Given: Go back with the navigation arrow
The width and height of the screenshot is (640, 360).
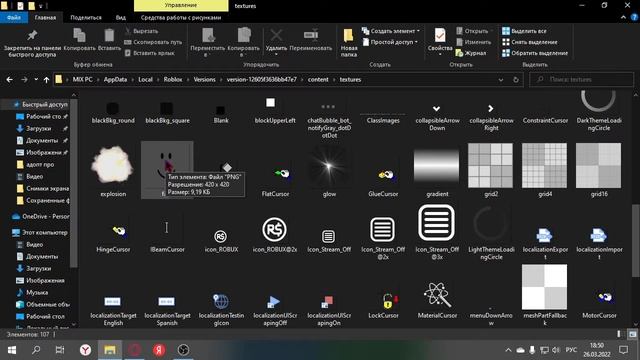Looking at the screenshot, I should click(x=9, y=80).
